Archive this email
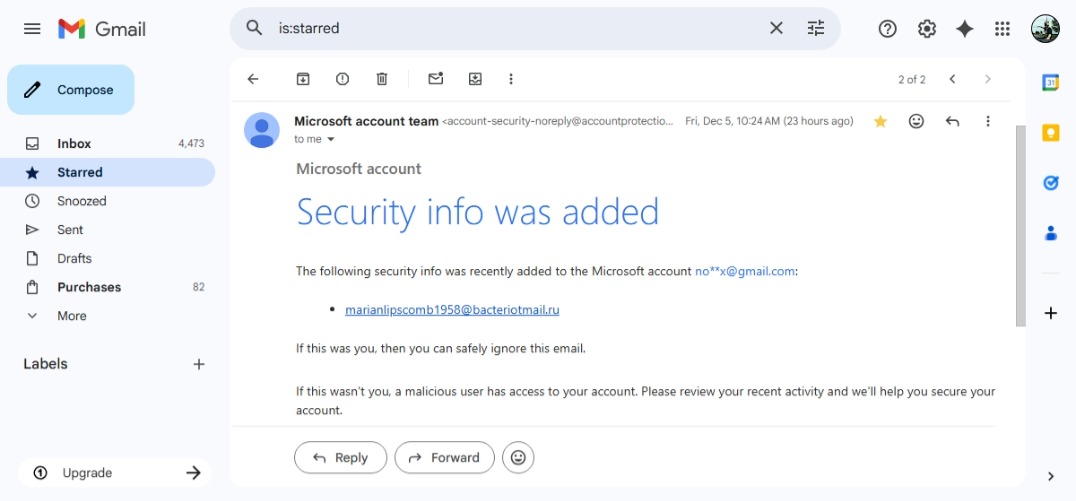 coord(303,79)
